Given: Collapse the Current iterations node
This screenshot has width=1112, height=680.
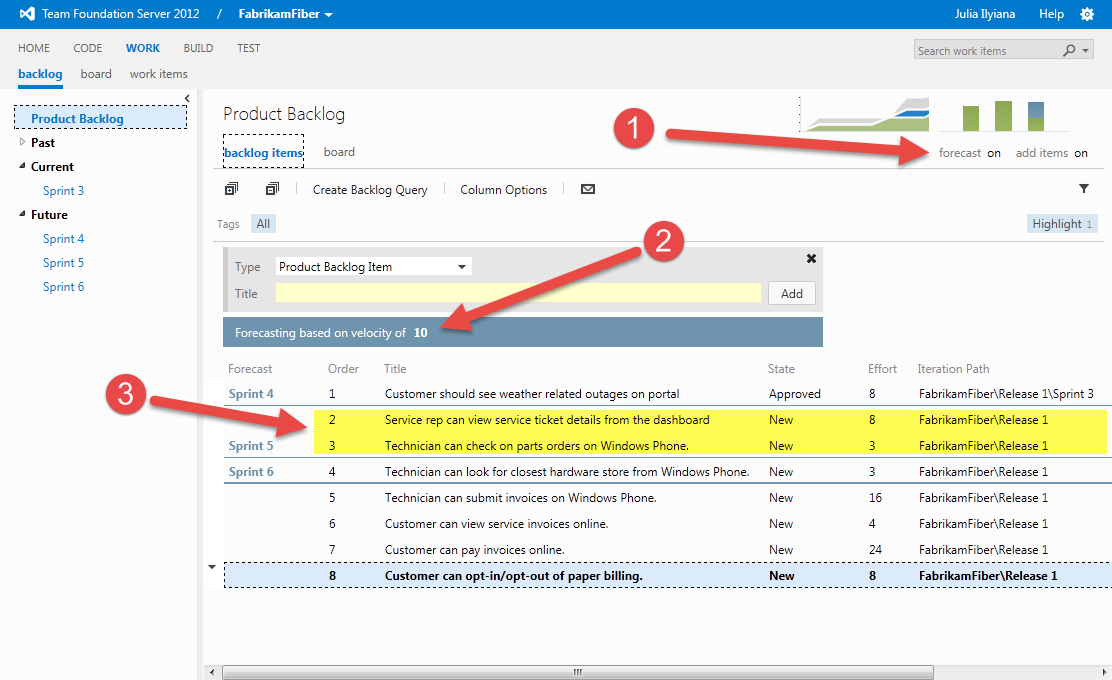Looking at the screenshot, I should pos(22,166).
